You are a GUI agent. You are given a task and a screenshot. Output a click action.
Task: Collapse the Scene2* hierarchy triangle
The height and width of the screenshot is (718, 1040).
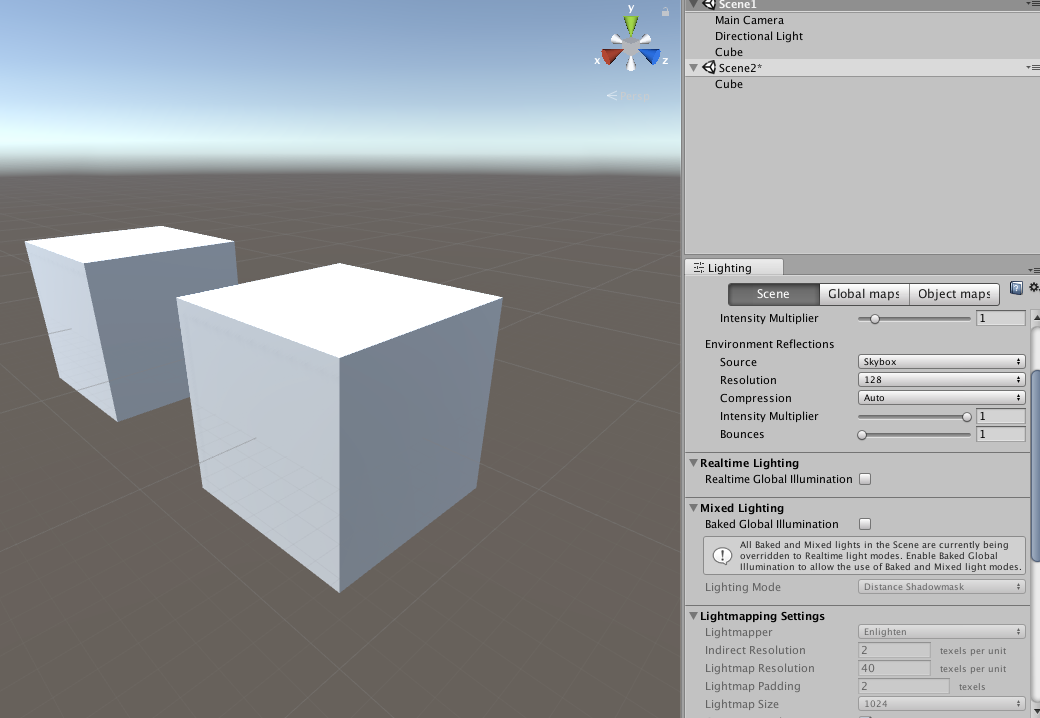[694, 68]
